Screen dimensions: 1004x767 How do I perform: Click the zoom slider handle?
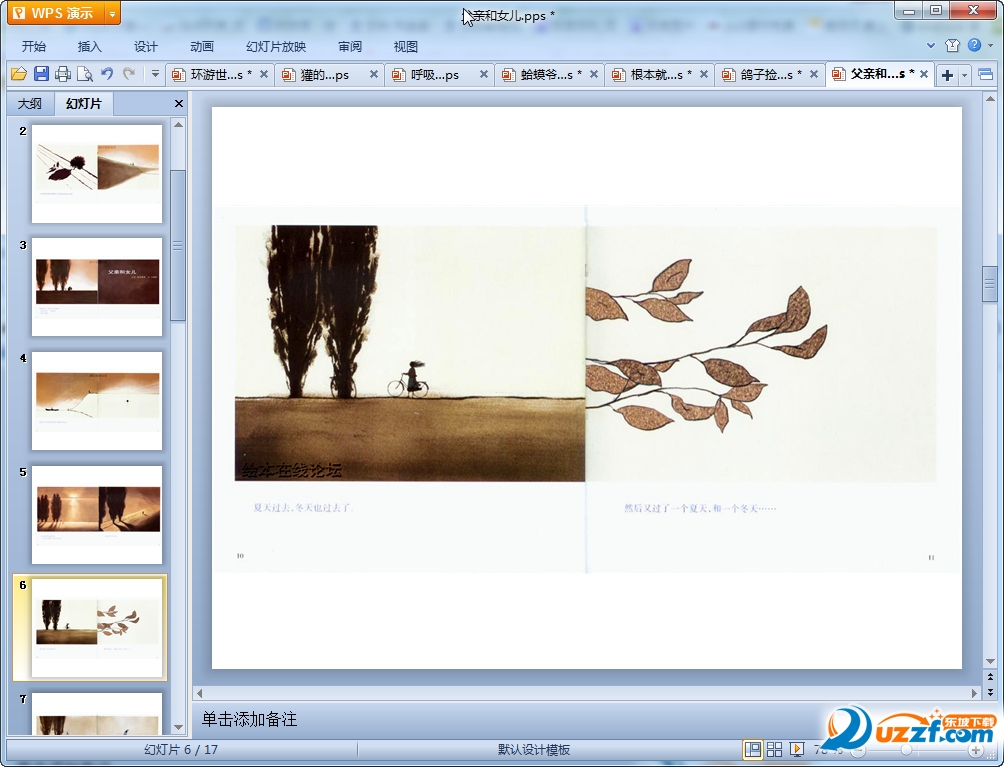tap(907, 749)
